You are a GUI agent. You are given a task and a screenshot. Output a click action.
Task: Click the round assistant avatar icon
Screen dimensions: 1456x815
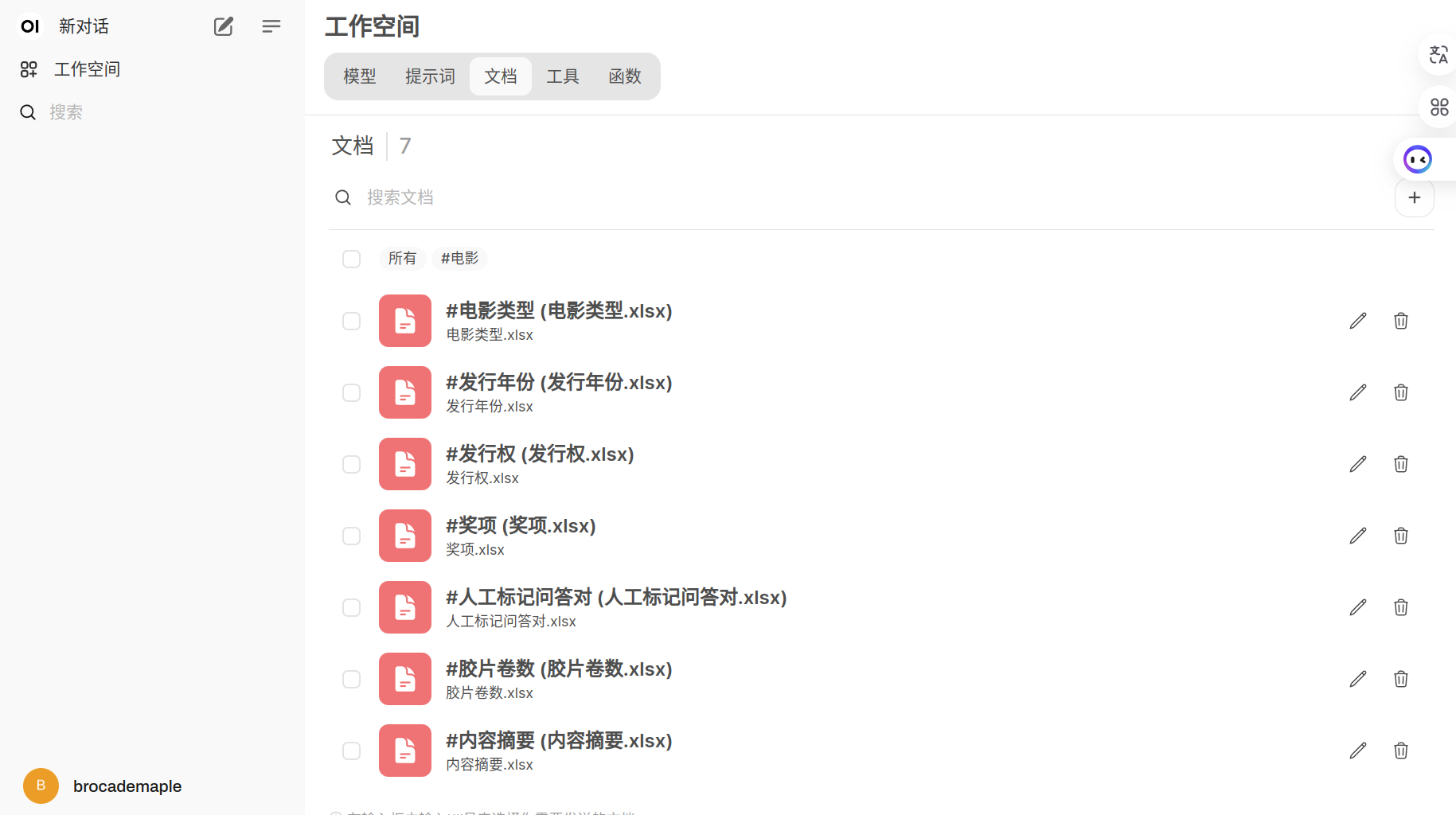(1418, 159)
